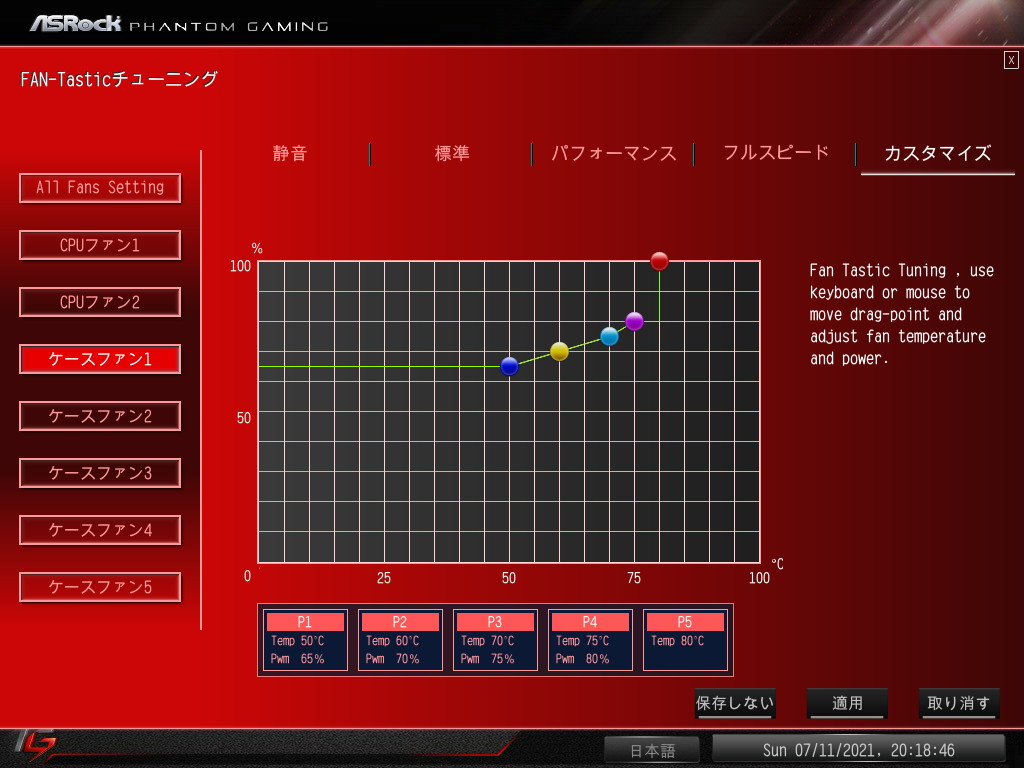Select the P4 point info box
1024x768 pixels.
pos(590,640)
